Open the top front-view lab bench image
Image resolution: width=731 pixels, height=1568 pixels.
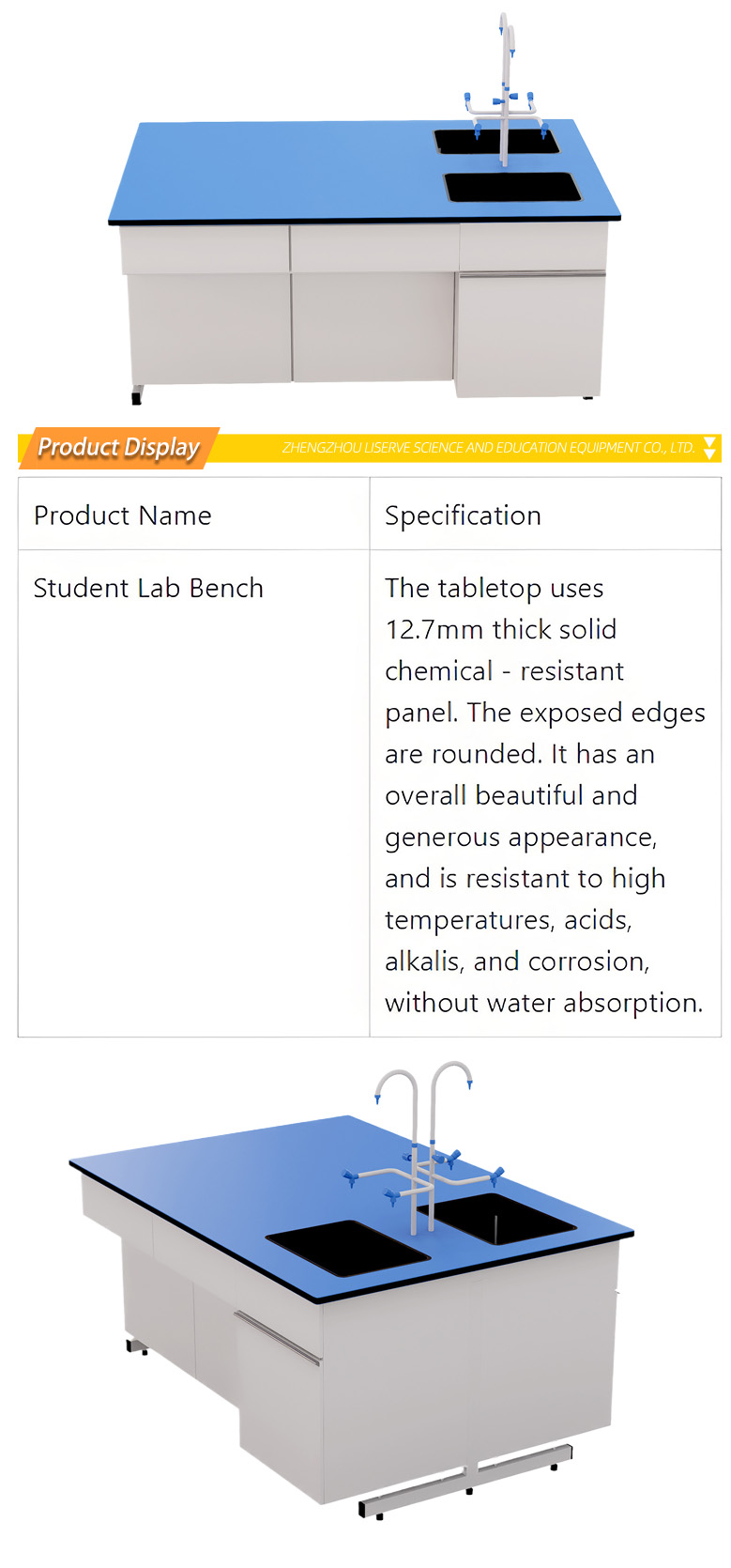365,210
